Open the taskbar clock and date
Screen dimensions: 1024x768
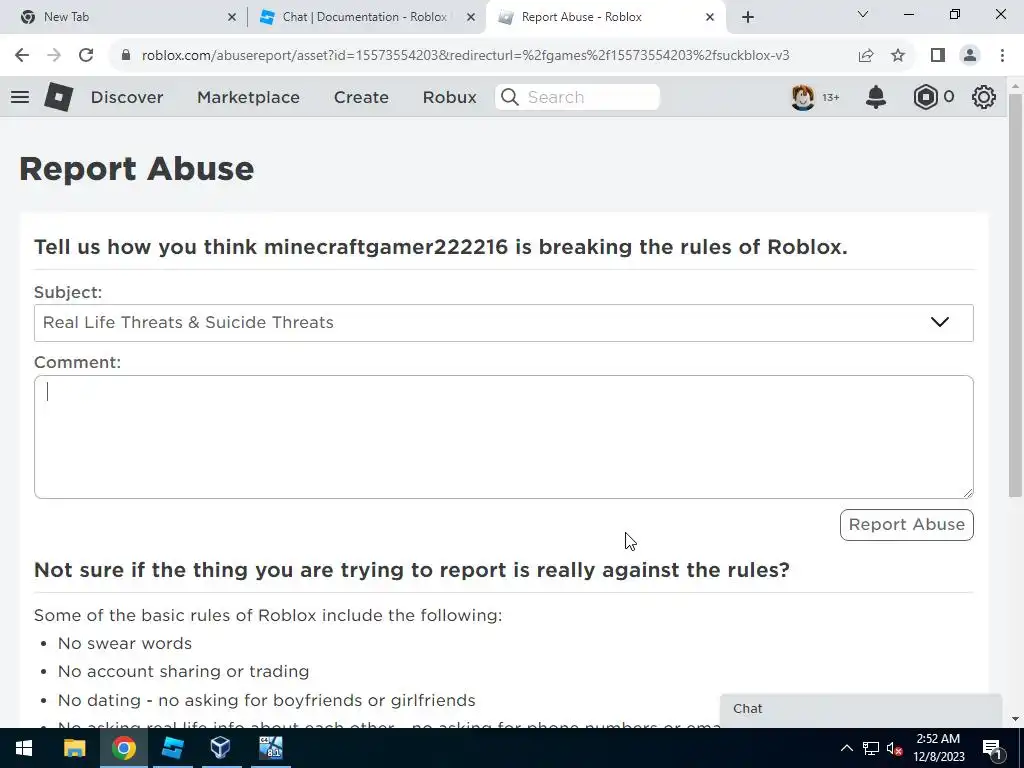click(938, 748)
